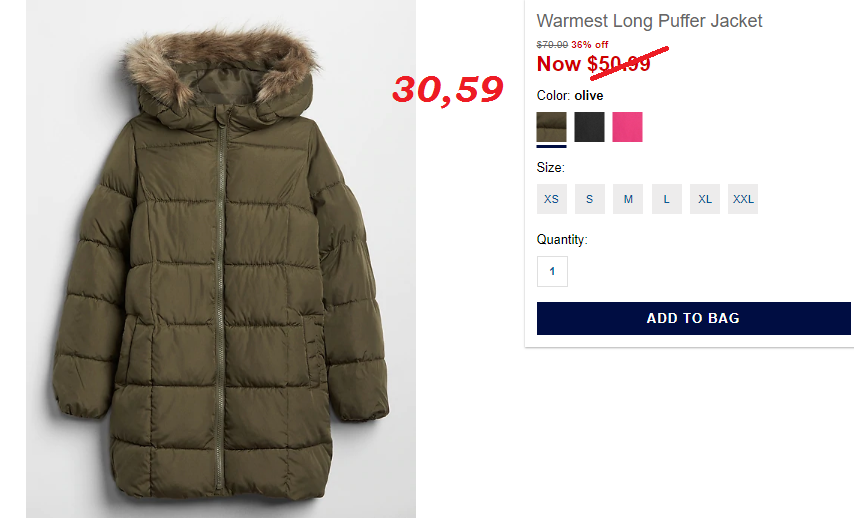Click the Quantity input box

point(552,271)
